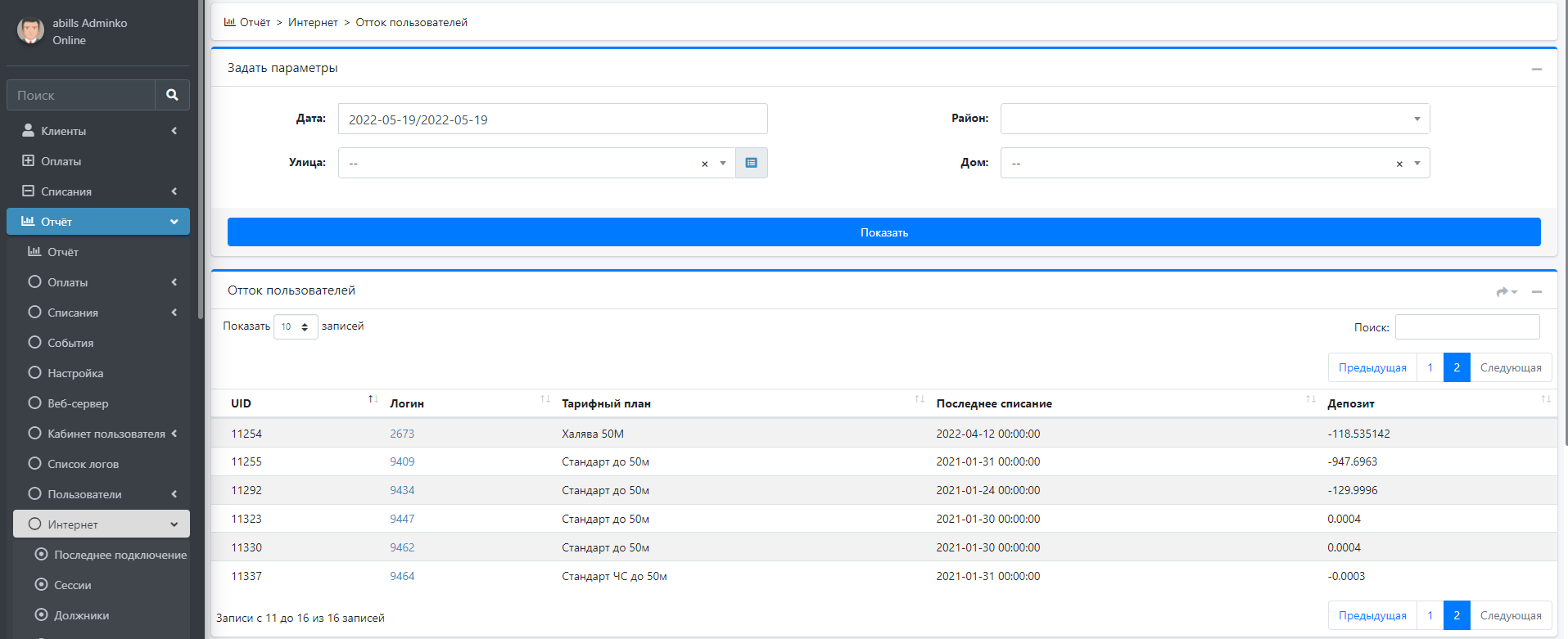1568x639 pixels.
Task: Open the Район dropdown
Action: pos(1214,119)
